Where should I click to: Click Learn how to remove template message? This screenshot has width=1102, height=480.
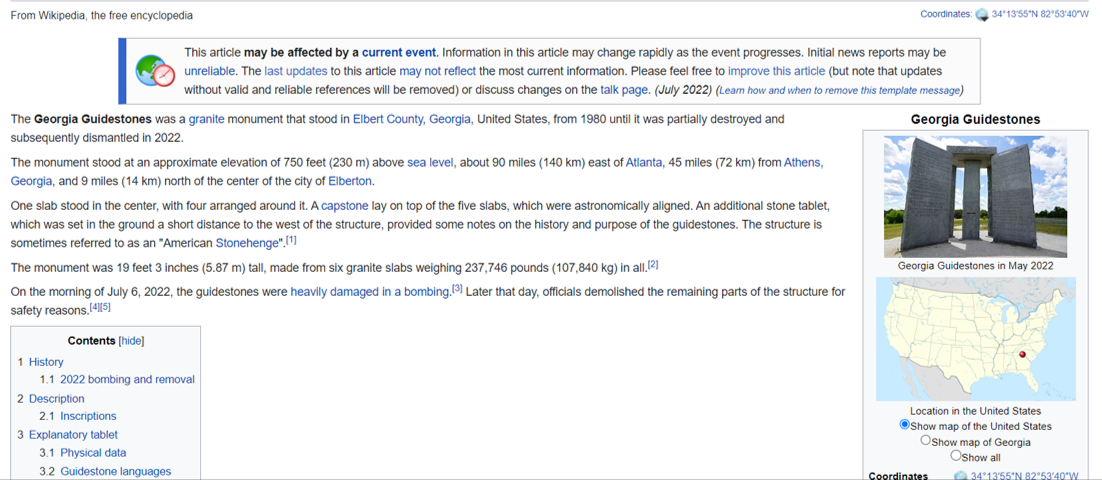tap(839, 91)
